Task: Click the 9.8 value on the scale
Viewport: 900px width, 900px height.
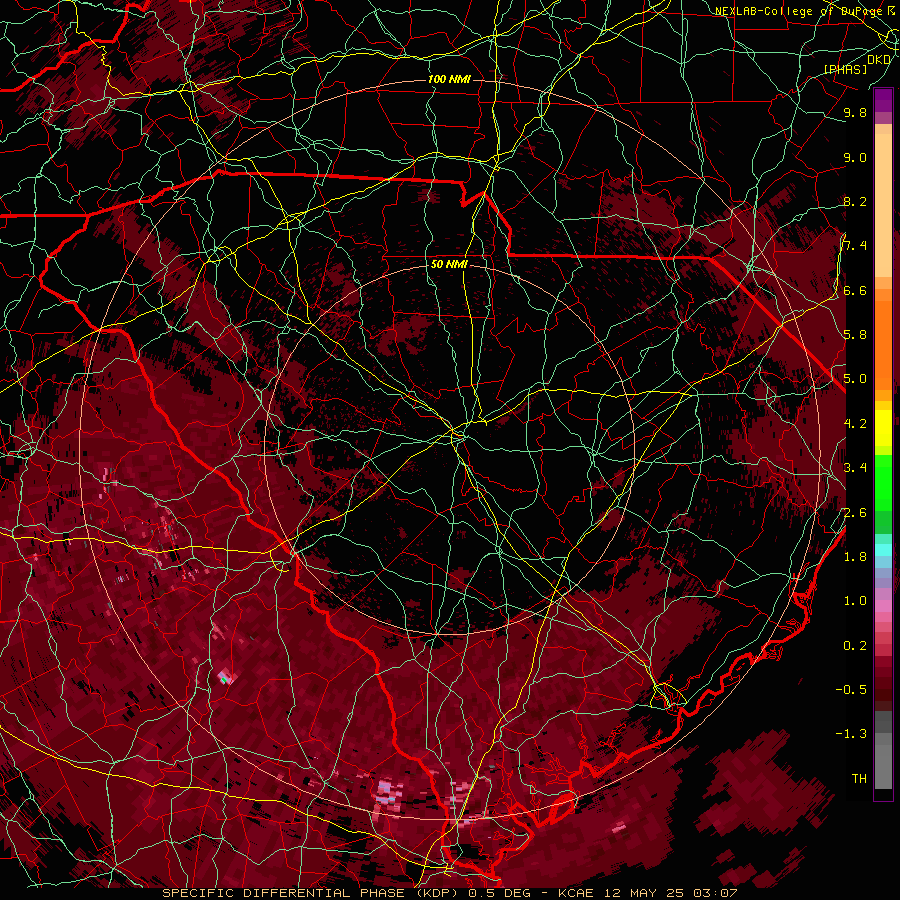Action: coord(855,112)
